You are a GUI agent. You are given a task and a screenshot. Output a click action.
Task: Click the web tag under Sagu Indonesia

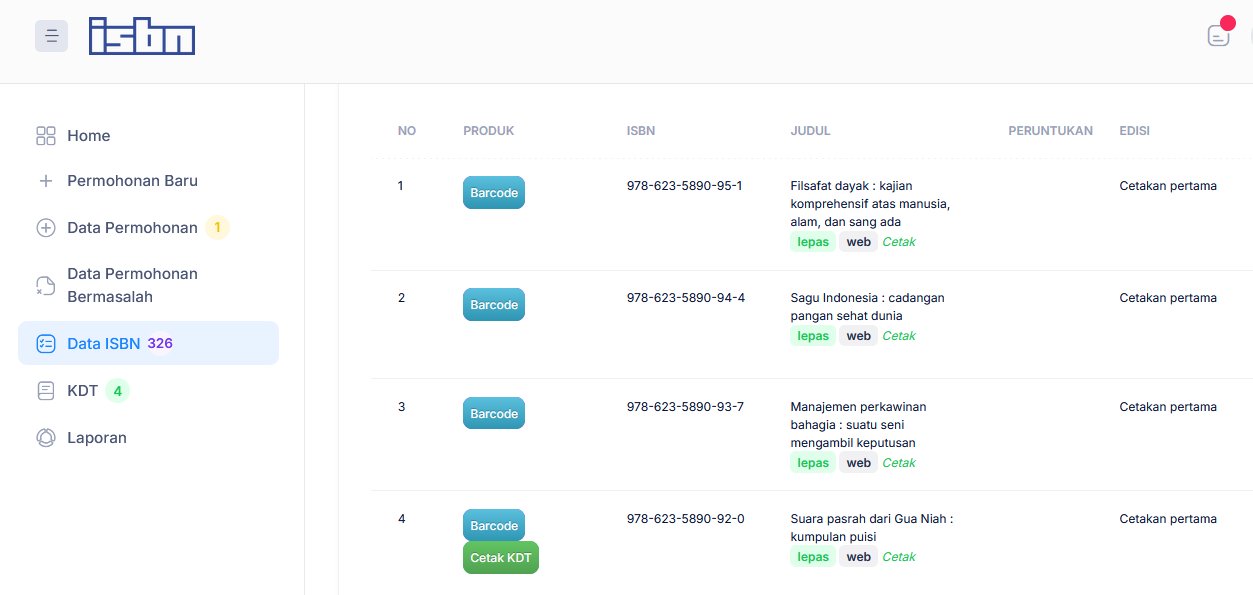coord(859,336)
